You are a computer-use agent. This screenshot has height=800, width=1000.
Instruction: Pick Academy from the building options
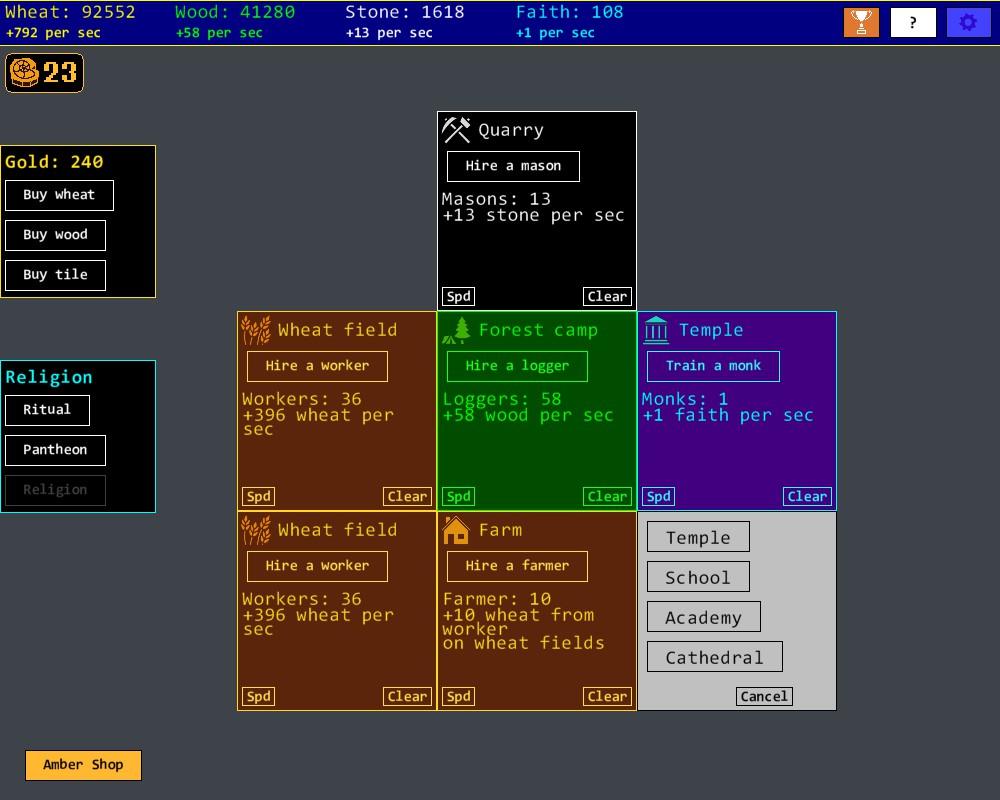(x=703, y=617)
